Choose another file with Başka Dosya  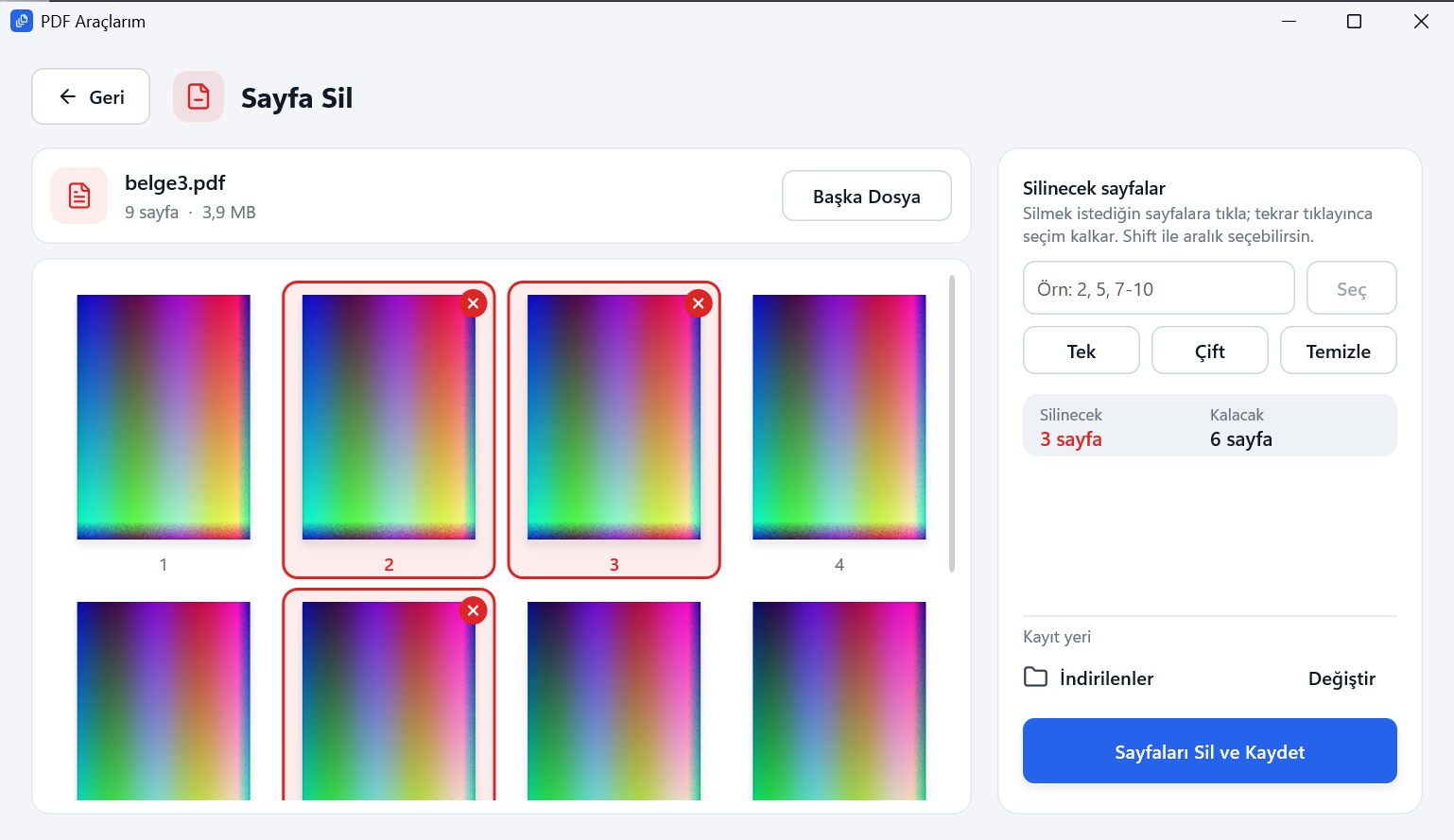pyautogui.click(x=867, y=196)
